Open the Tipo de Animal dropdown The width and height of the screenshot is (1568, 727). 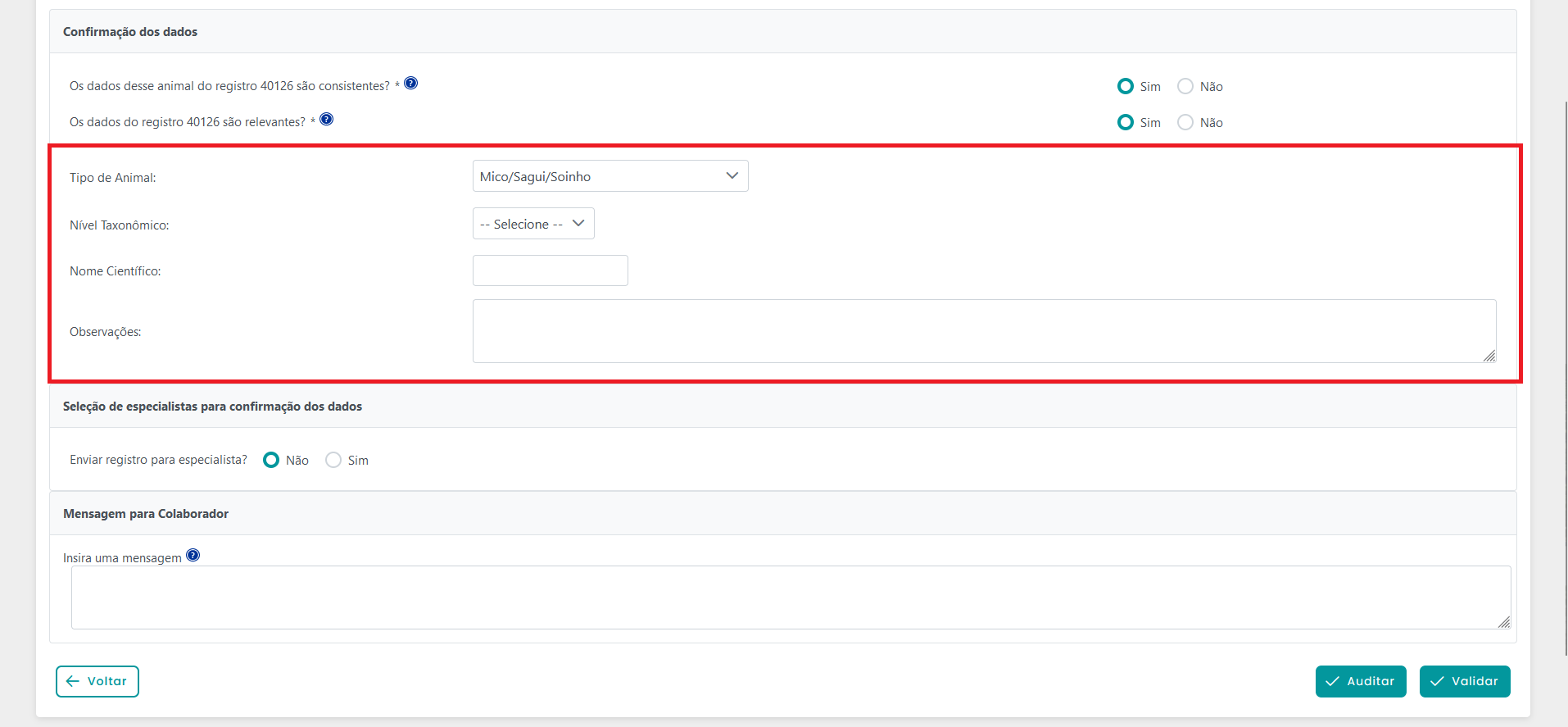610,176
